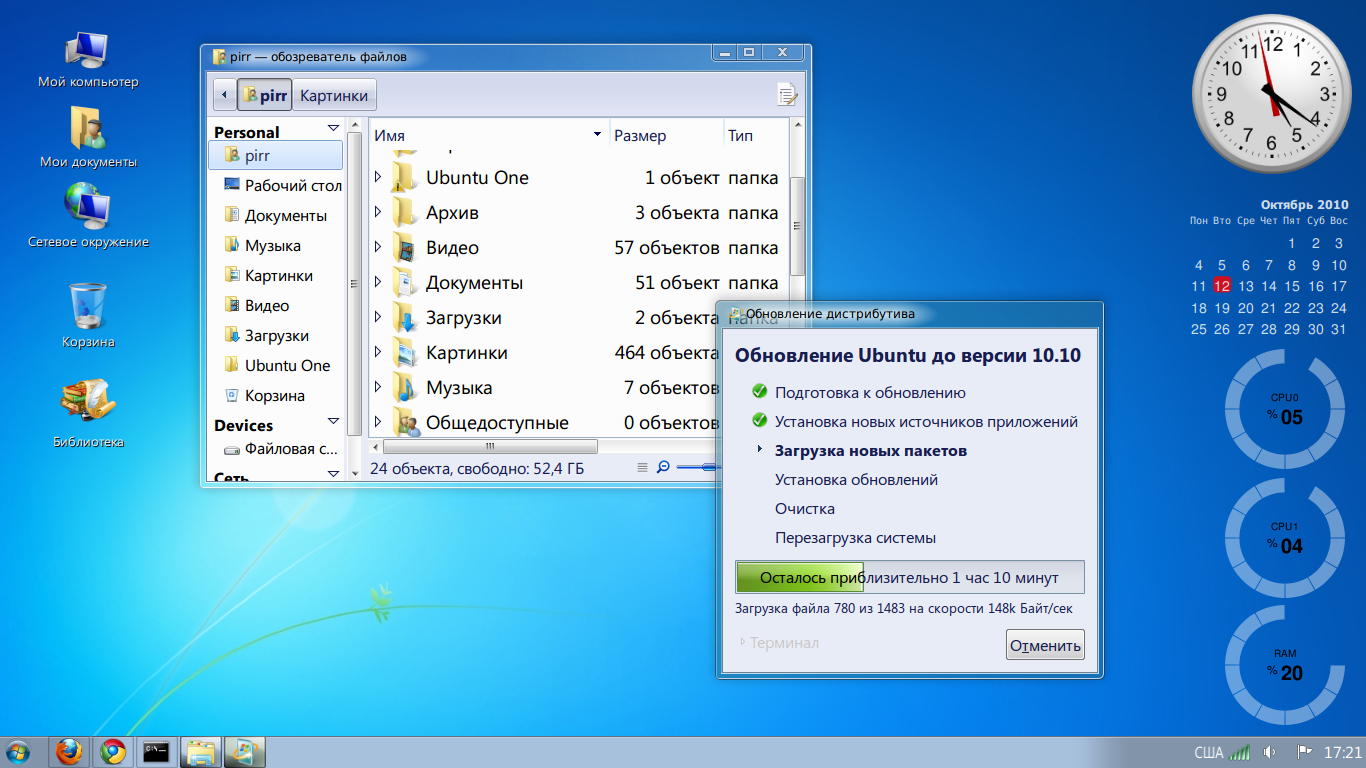
Task: Open Корзина in sidebar
Action: click(276, 395)
